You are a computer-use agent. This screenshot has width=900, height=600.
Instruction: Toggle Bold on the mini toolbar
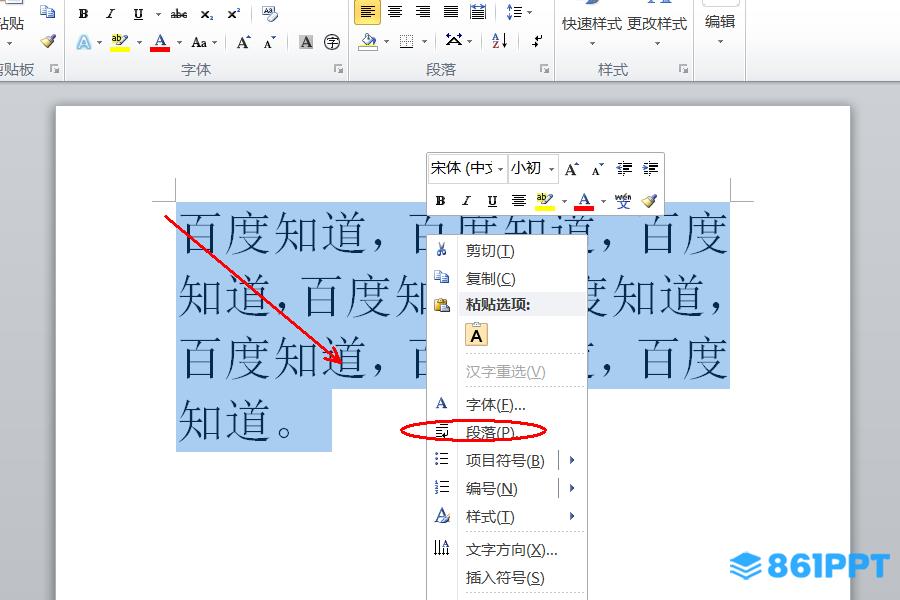click(440, 200)
